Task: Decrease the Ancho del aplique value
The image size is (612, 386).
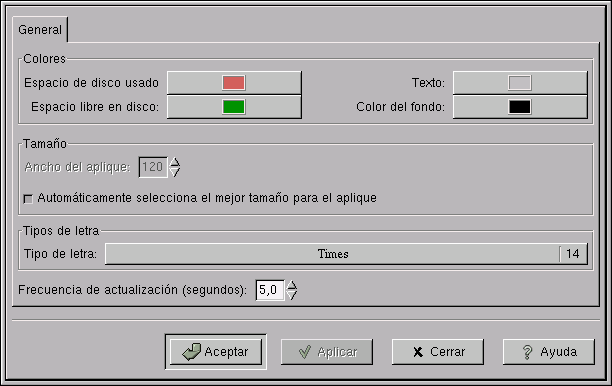Action: click(x=175, y=172)
